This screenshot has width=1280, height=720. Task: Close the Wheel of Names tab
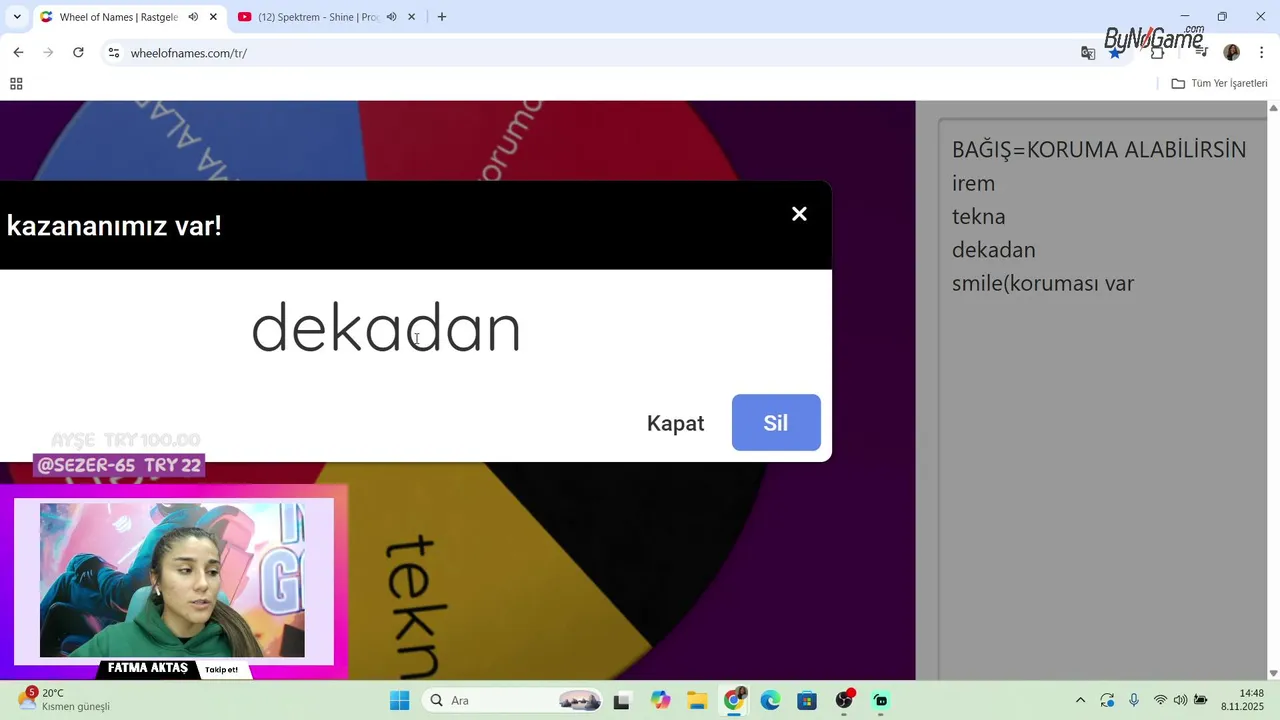click(x=213, y=17)
